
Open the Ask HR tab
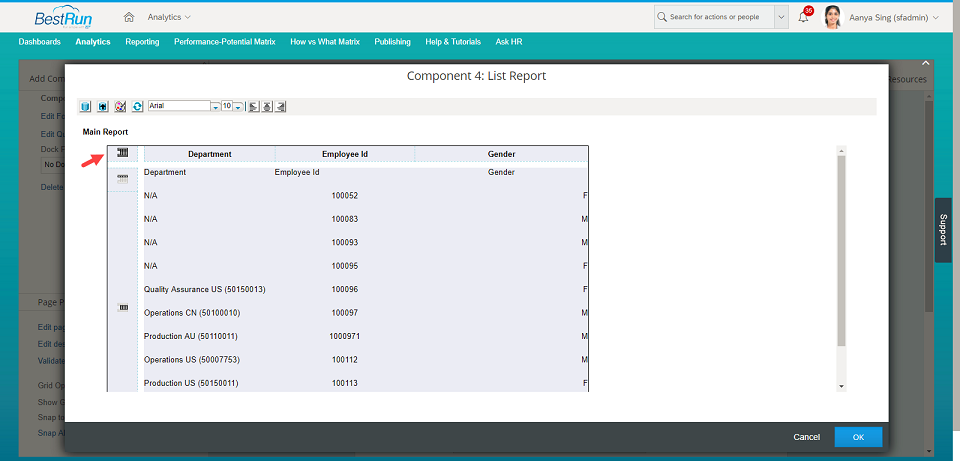click(x=509, y=42)
